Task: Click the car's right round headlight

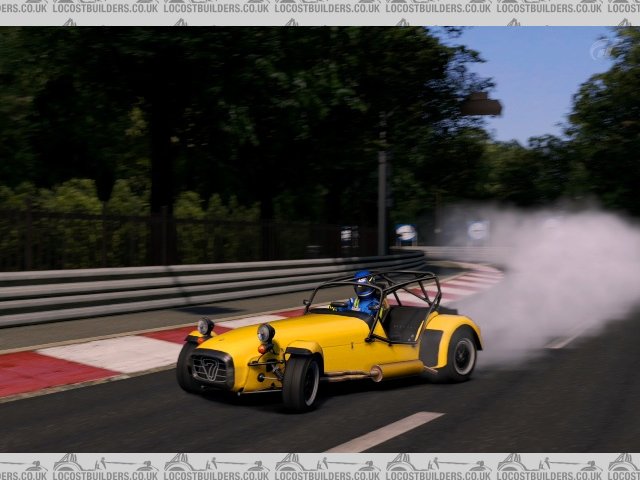Action: 265,333
